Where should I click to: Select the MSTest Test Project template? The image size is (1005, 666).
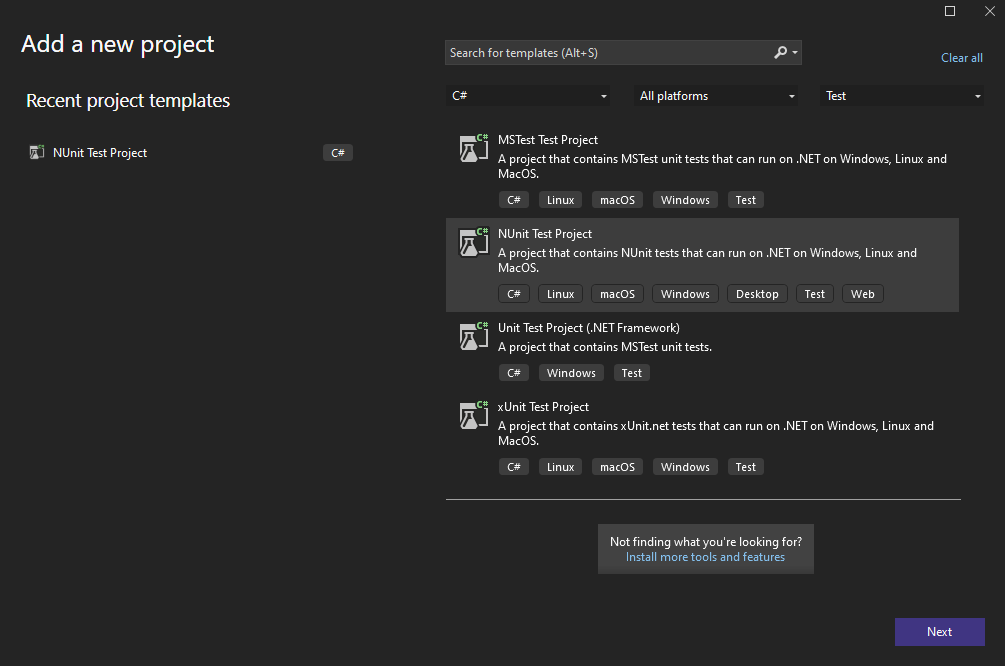548,140
